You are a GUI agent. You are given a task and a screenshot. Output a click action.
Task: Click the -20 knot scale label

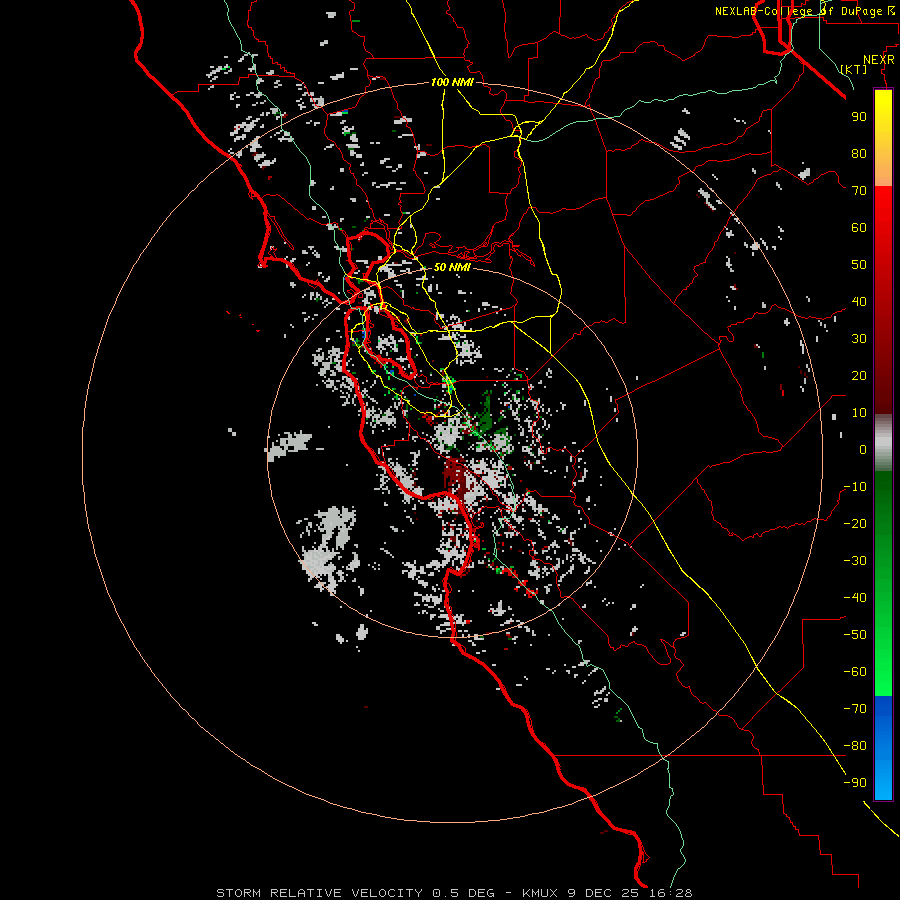855,523
